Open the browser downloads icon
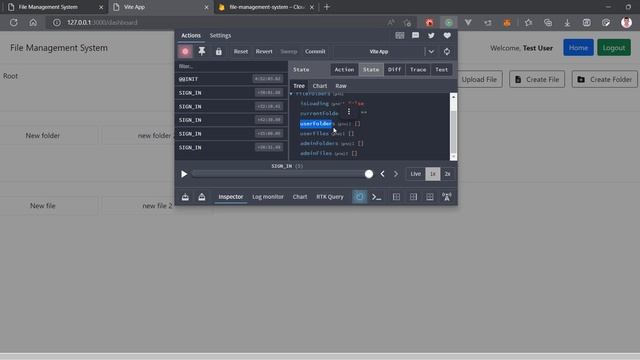Screen dimensions: 640x360 (567, 23)
